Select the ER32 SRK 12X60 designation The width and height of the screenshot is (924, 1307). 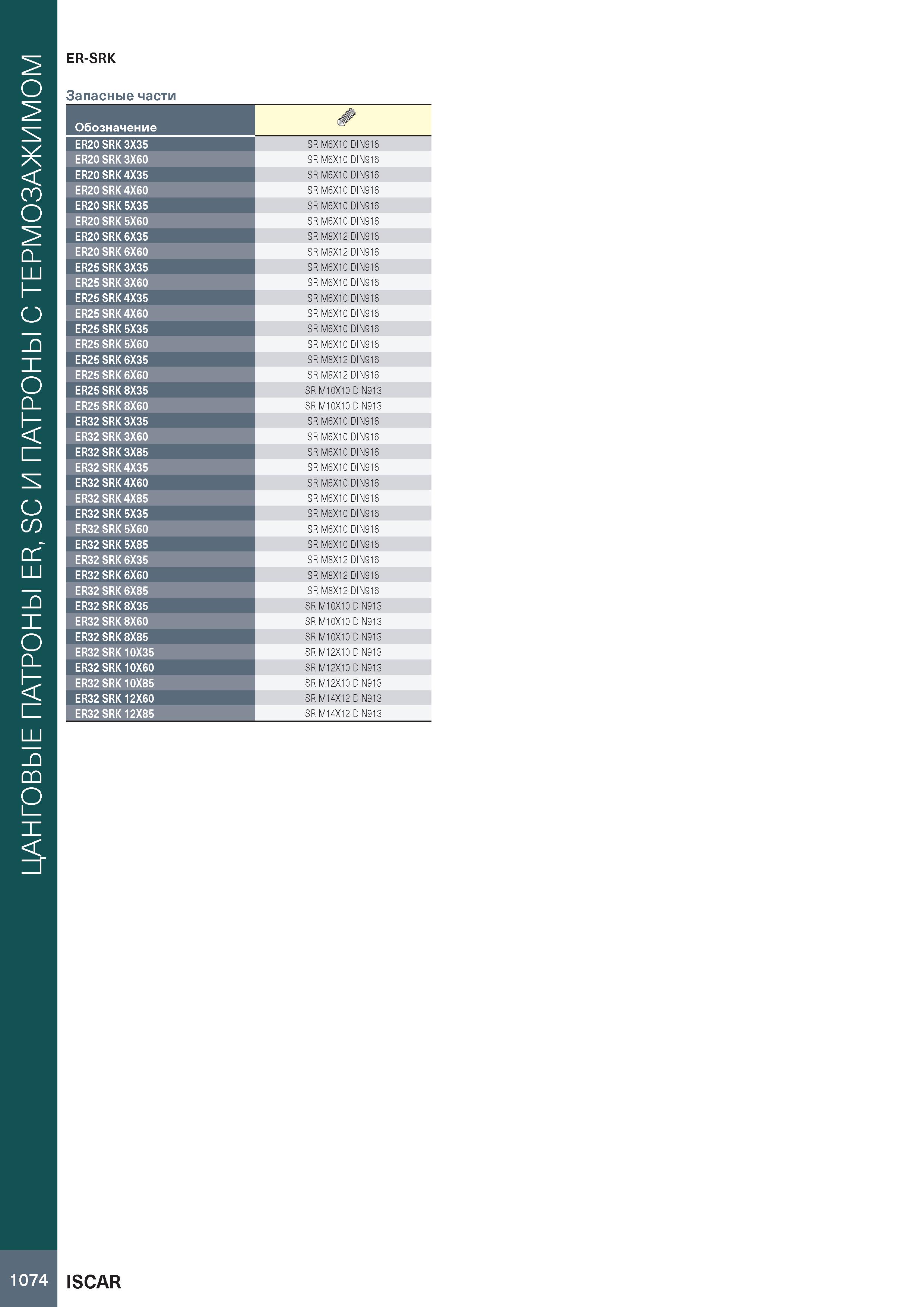[114, 699]
